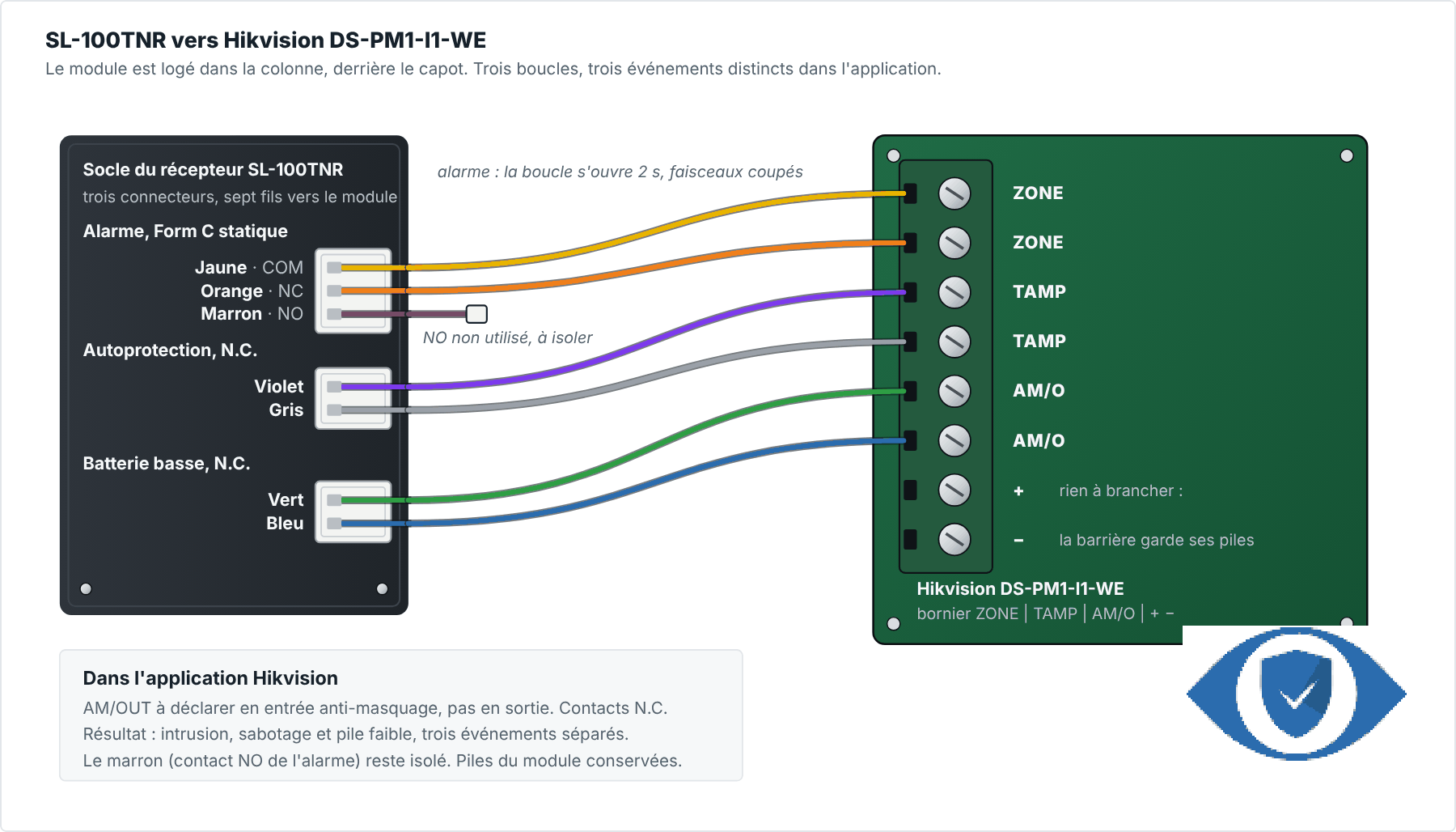Select the "rien à brancher :" note
Viewport: 1456px width, 832px height.
(x=1120, y=490)
